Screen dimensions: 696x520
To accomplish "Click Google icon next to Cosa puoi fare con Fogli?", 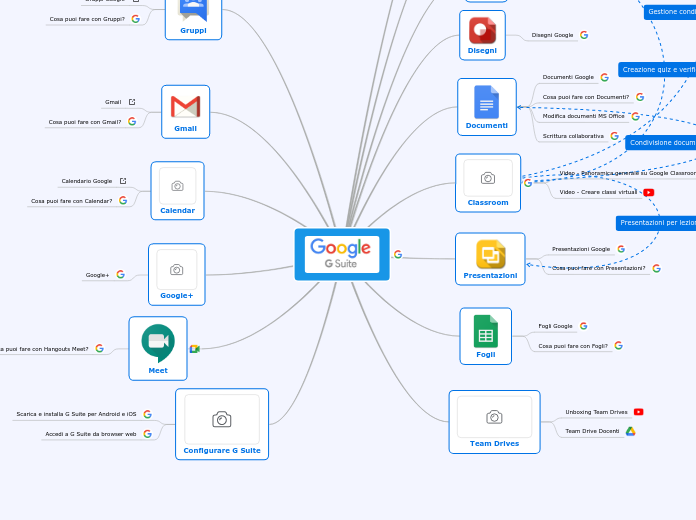I will (x=619, y=345).
